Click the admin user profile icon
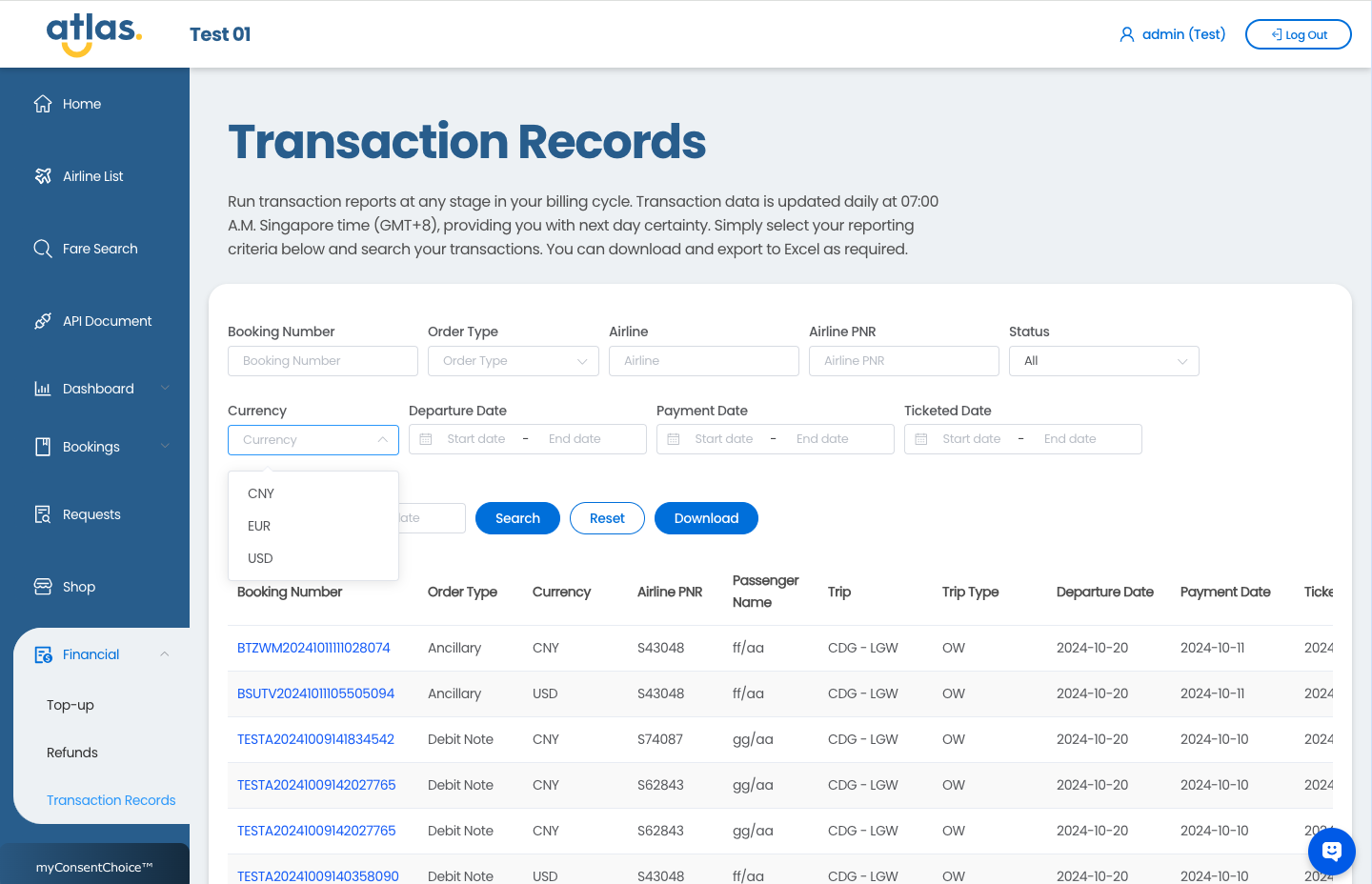This screenshot has height=884, width=1372. point(1126,34)
